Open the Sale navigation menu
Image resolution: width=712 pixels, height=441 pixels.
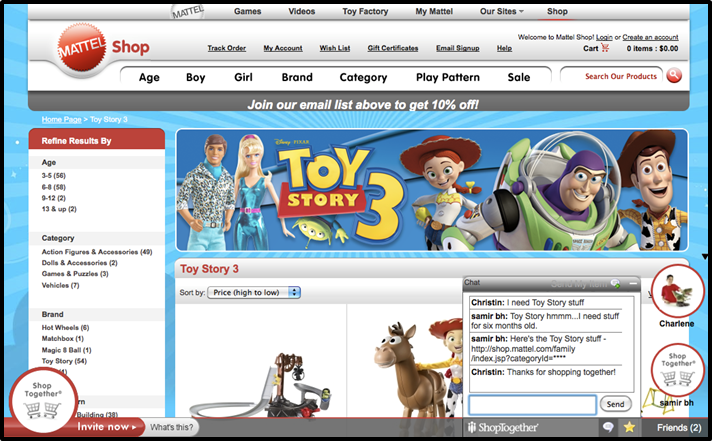point(519,77)
